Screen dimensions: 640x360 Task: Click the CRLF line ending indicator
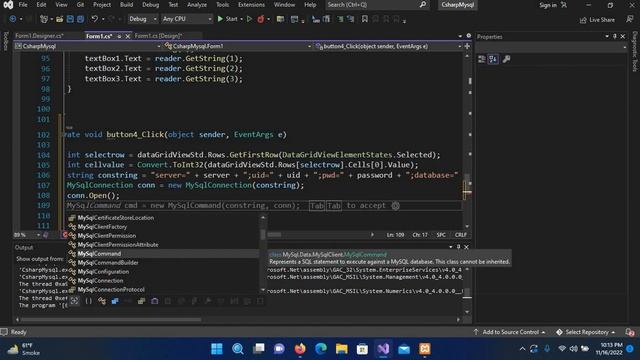(461, 235)
